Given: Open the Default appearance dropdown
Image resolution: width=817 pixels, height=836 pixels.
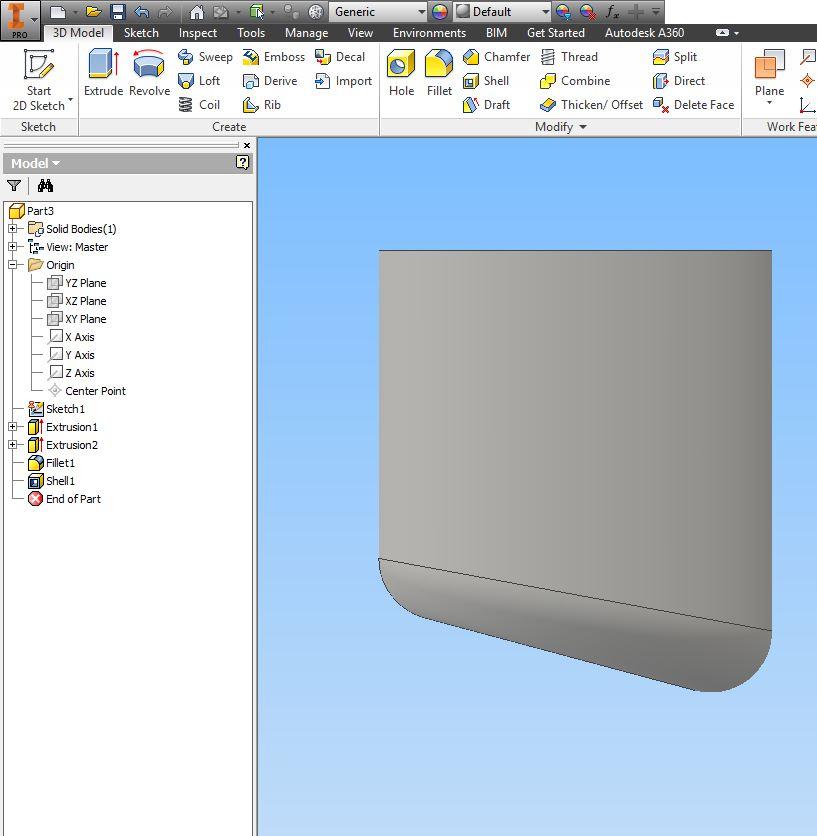Looking at the screenshot, I should 545,12.
